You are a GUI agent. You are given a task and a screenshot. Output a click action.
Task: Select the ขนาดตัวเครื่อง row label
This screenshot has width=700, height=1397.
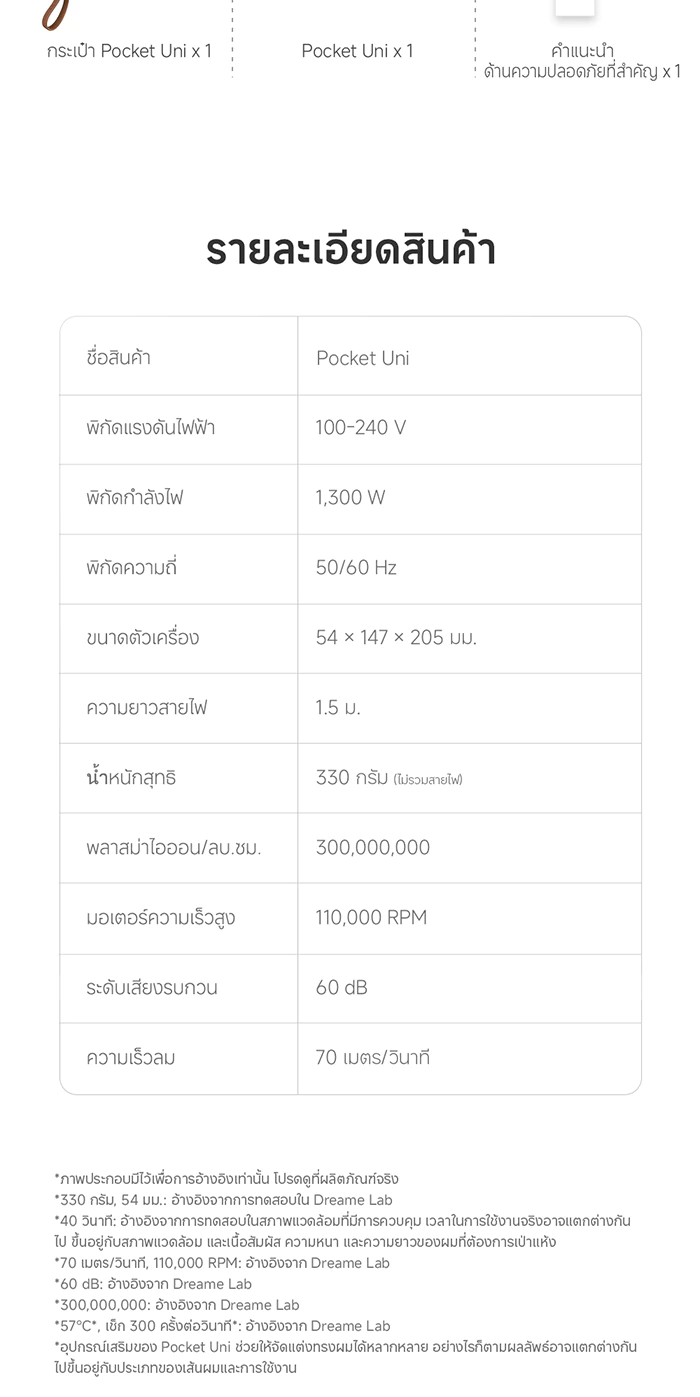click(x=142, y=638)
